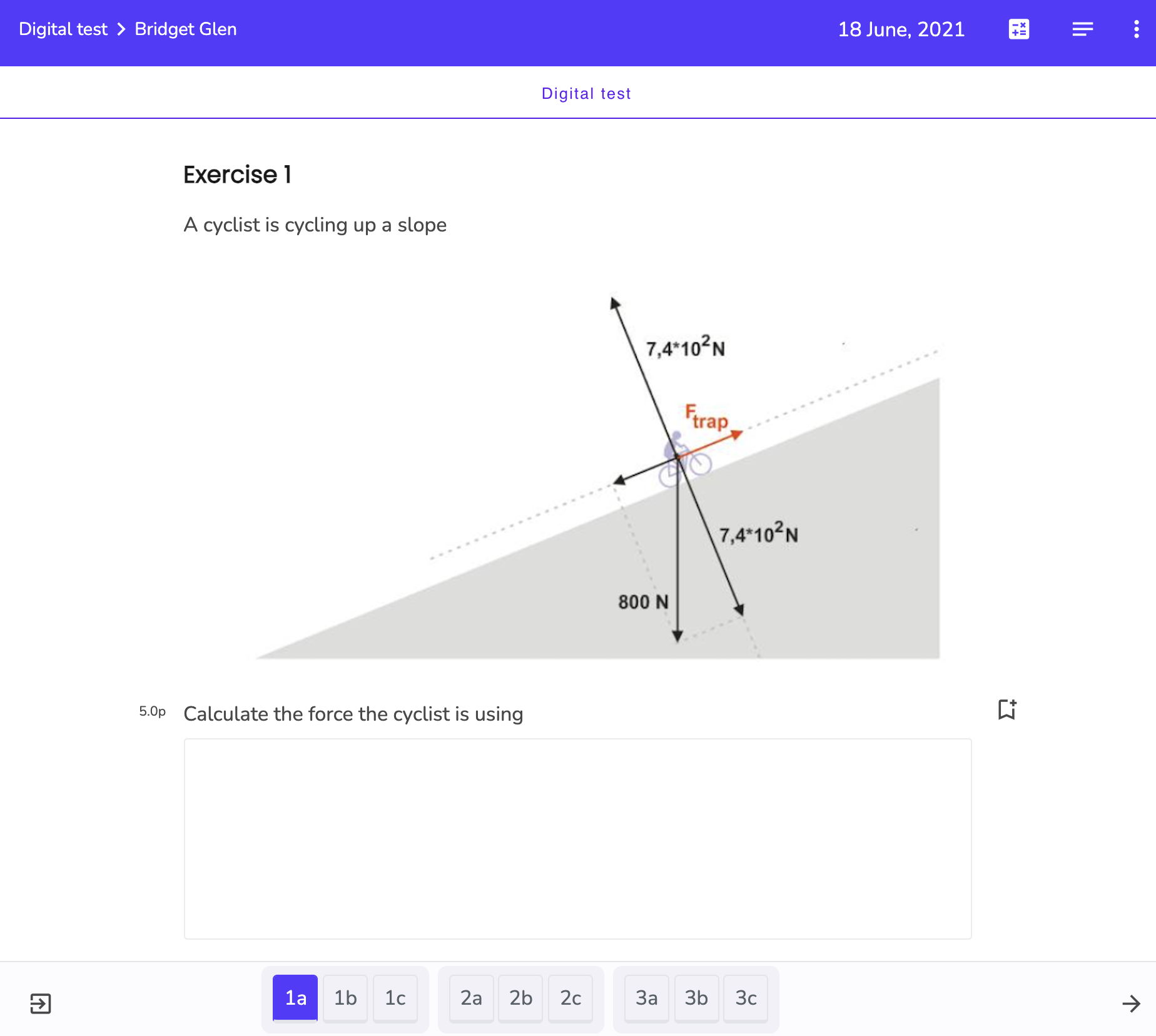Open question 3b
Viewport: 1156px width, 1036px height.
click(x=696, y=998)
